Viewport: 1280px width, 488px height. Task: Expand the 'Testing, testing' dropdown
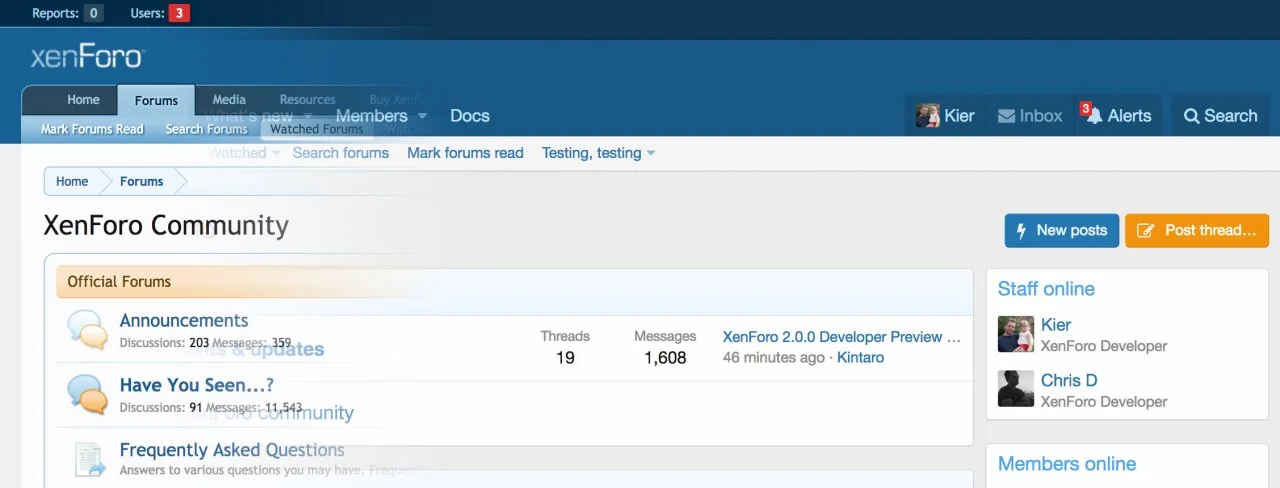[651, 154]
